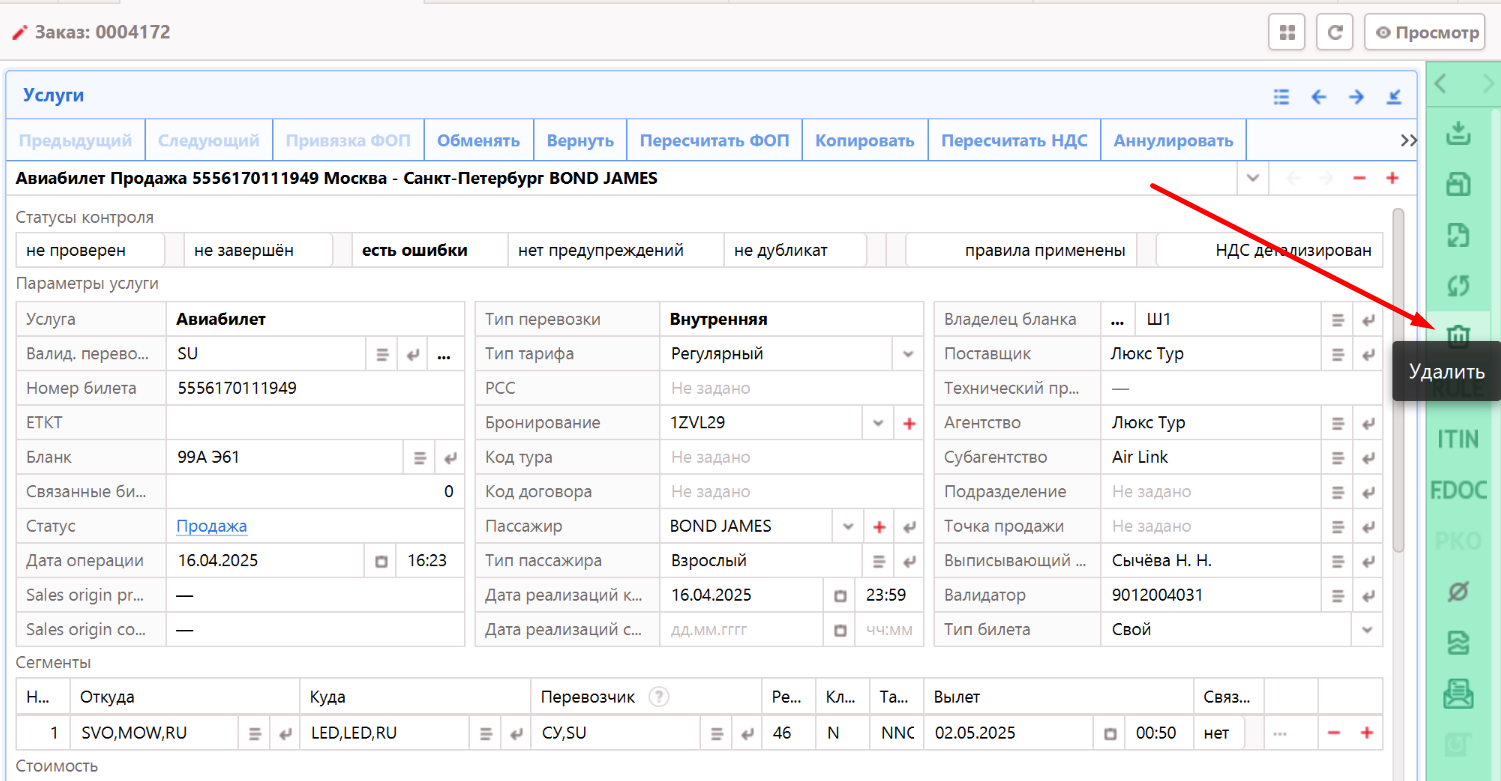
Task: Select the Обменять tab
Action: [478, 141]
